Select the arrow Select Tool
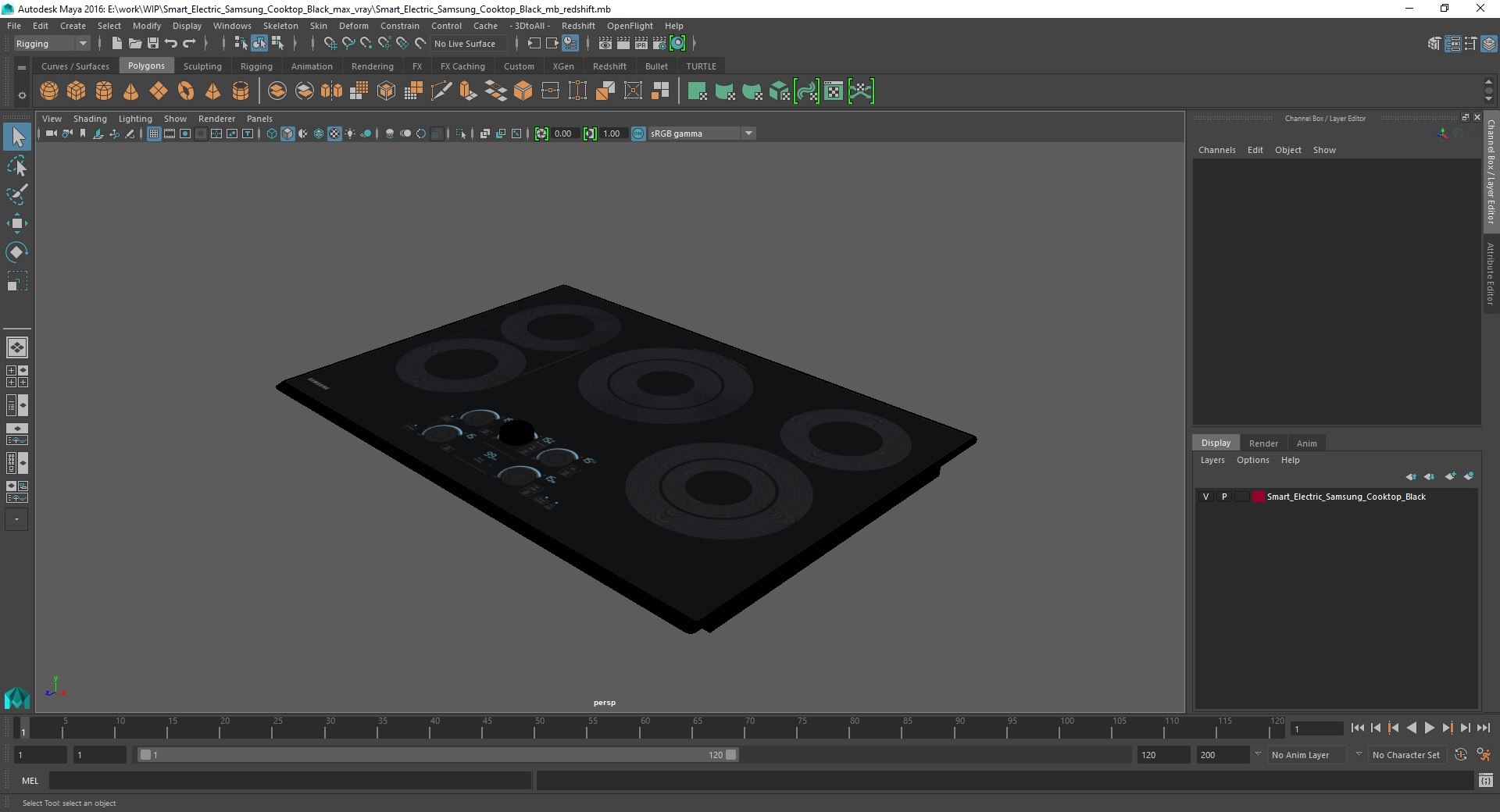This screenshot has height=812, width=1500. [x=17, y=137]
